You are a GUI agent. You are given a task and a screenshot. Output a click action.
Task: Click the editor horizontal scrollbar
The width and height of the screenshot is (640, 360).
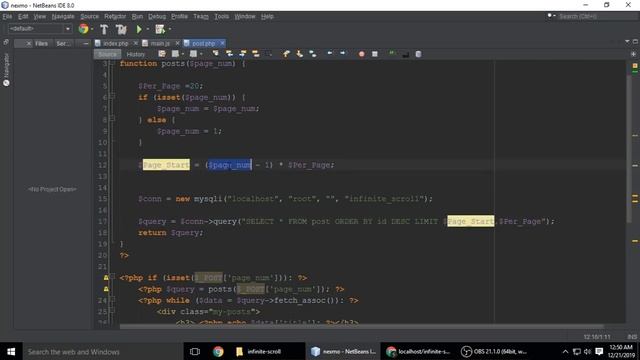361,327
